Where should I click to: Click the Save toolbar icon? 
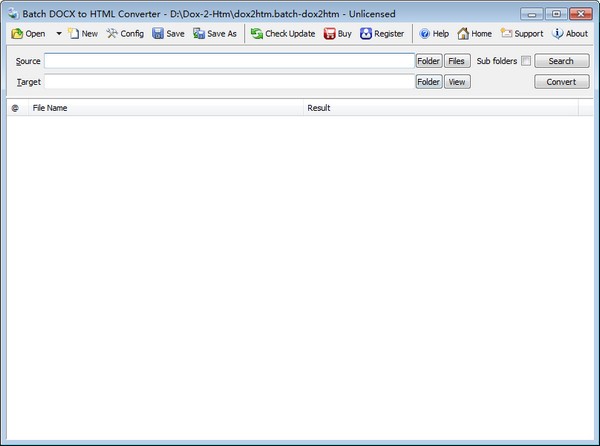pos(168,33)
